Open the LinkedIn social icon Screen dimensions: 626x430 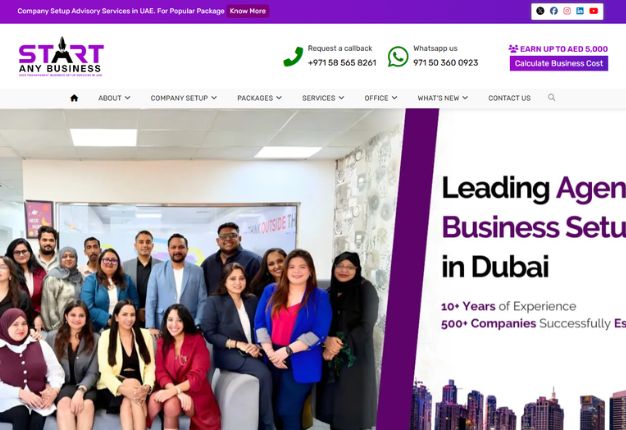pos(580,11)
